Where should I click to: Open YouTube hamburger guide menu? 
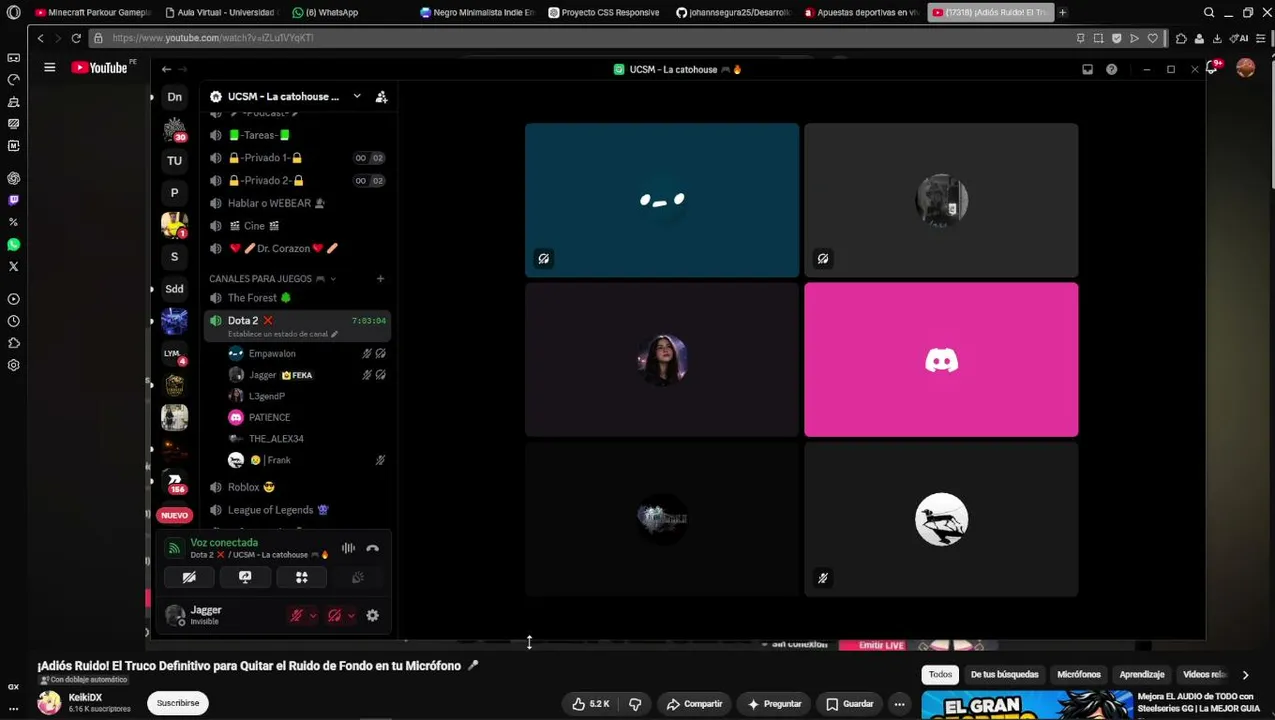(x=49, y=67)
